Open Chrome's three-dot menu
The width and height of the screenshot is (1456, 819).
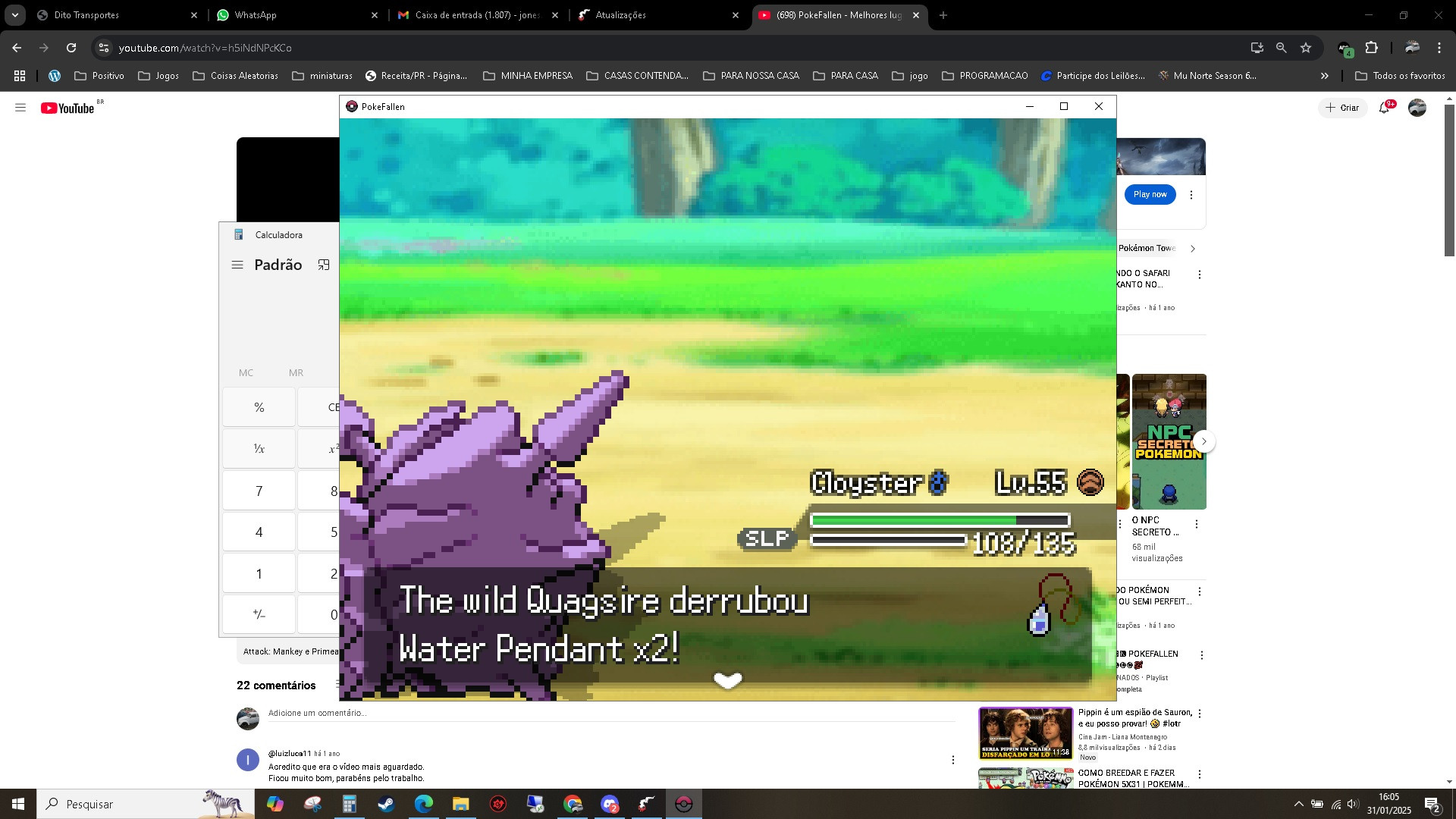coord(1439,48)
